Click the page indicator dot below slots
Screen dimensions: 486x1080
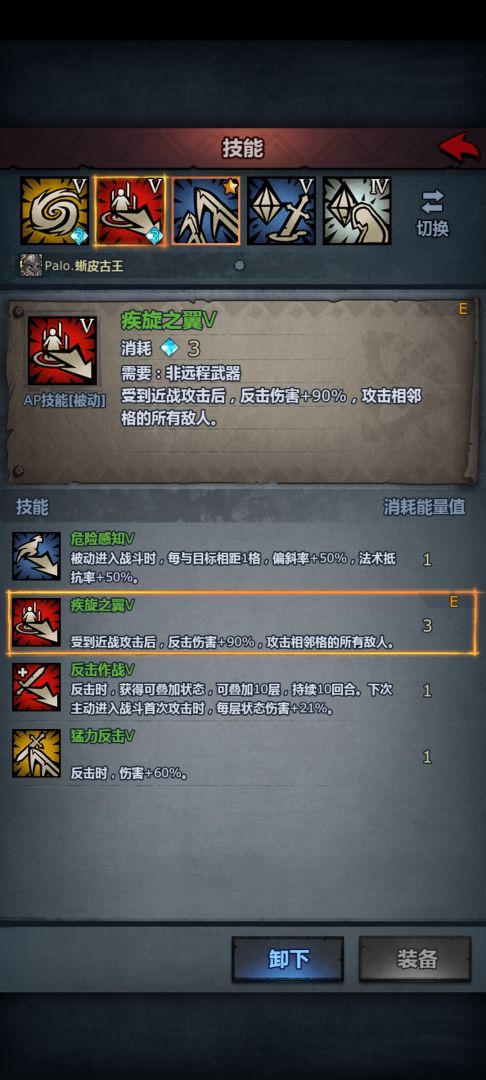[239, 265]
